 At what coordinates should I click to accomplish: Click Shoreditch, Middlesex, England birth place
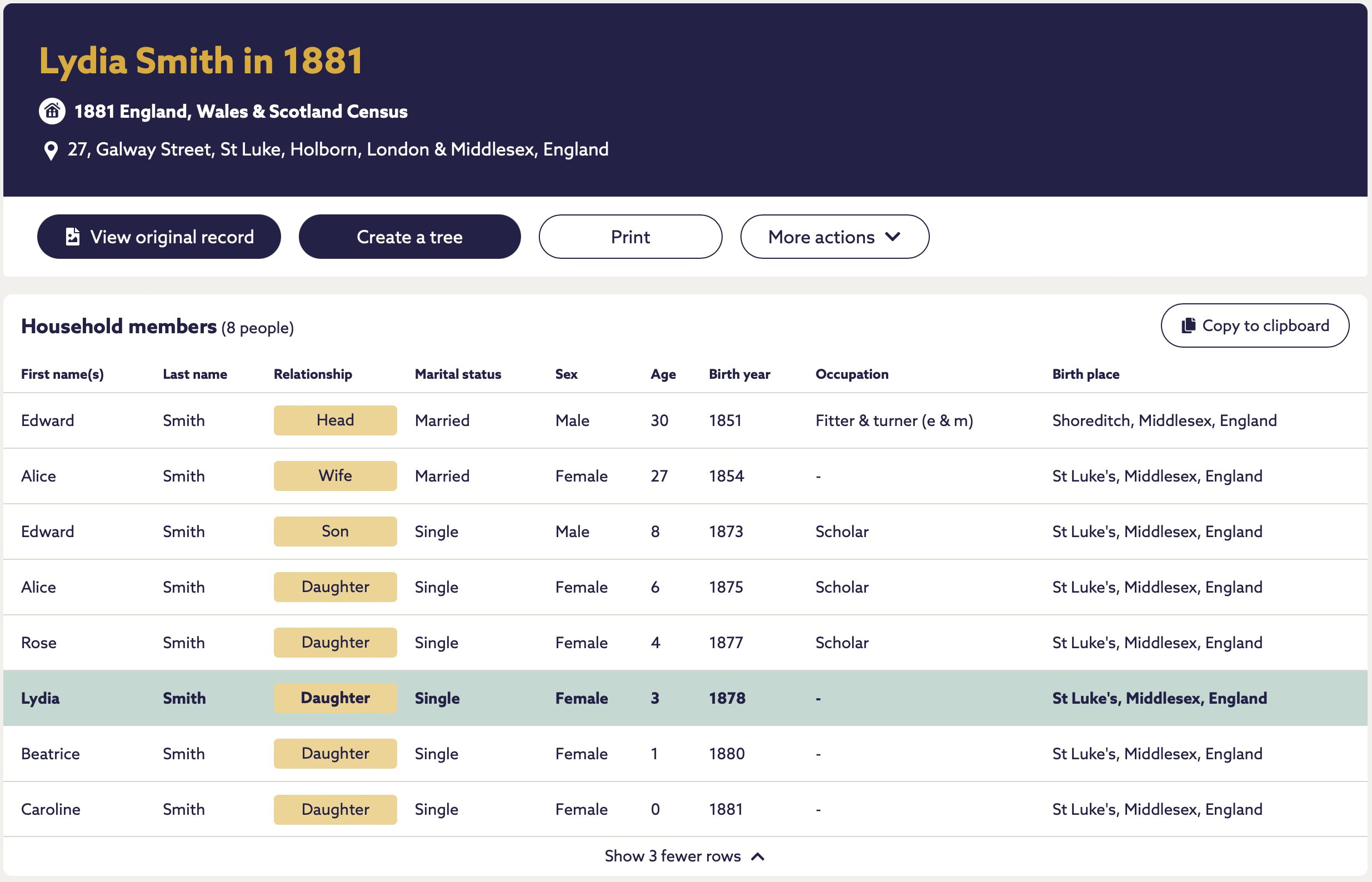point(1164,421)
